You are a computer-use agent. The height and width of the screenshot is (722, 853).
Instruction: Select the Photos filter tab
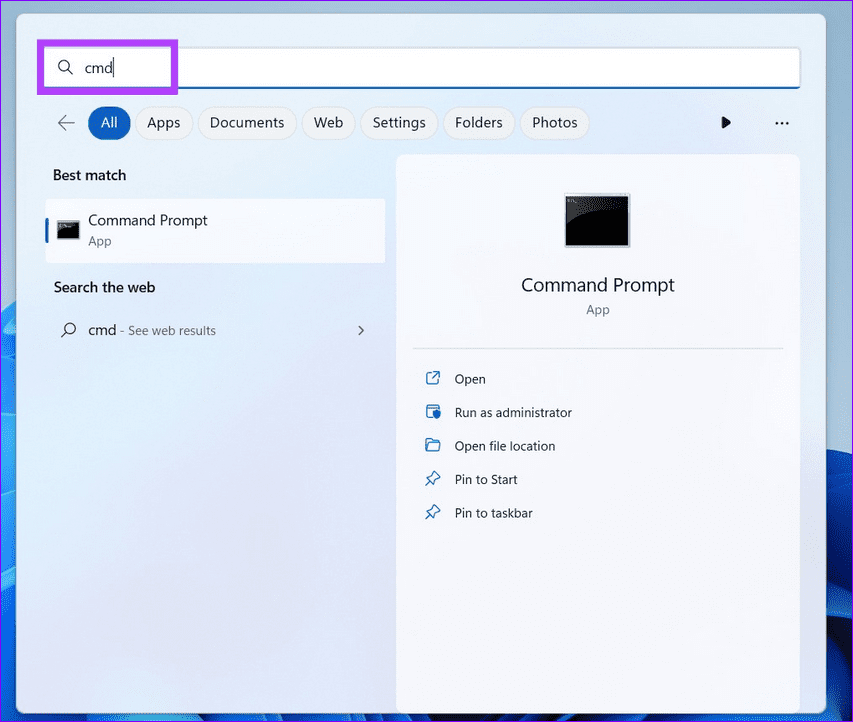[554, 122]
